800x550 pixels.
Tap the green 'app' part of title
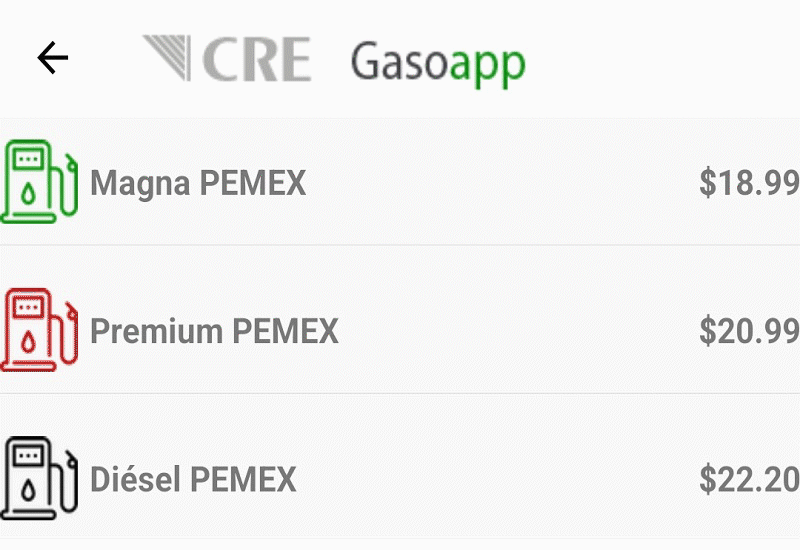[487, 64]
